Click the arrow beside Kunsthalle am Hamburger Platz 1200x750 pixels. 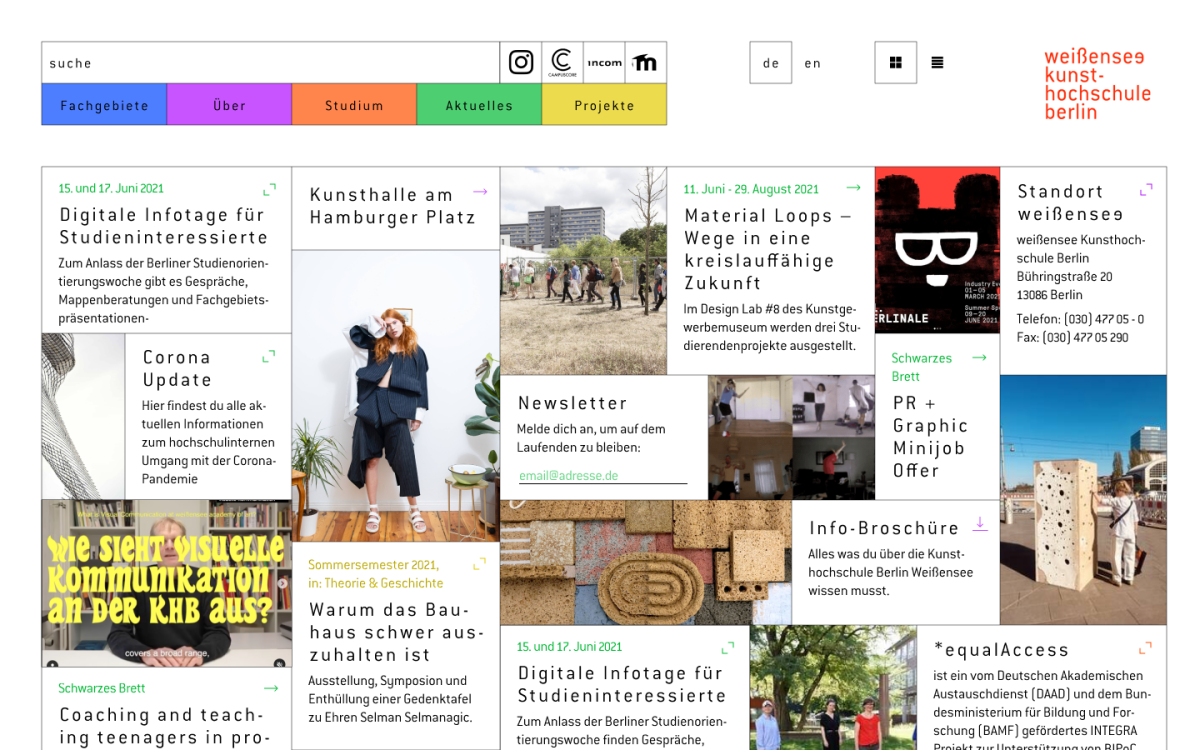coord(480,192)
